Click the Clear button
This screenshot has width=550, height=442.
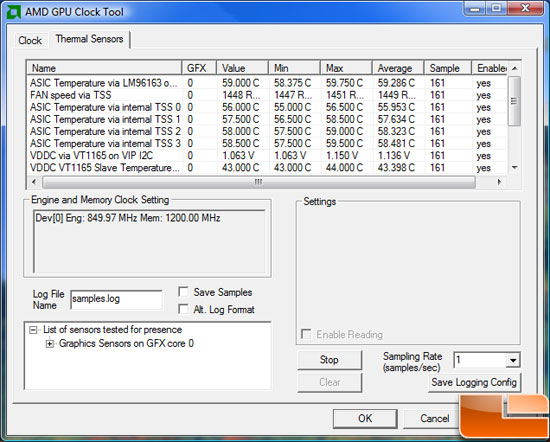pos(329,382)
